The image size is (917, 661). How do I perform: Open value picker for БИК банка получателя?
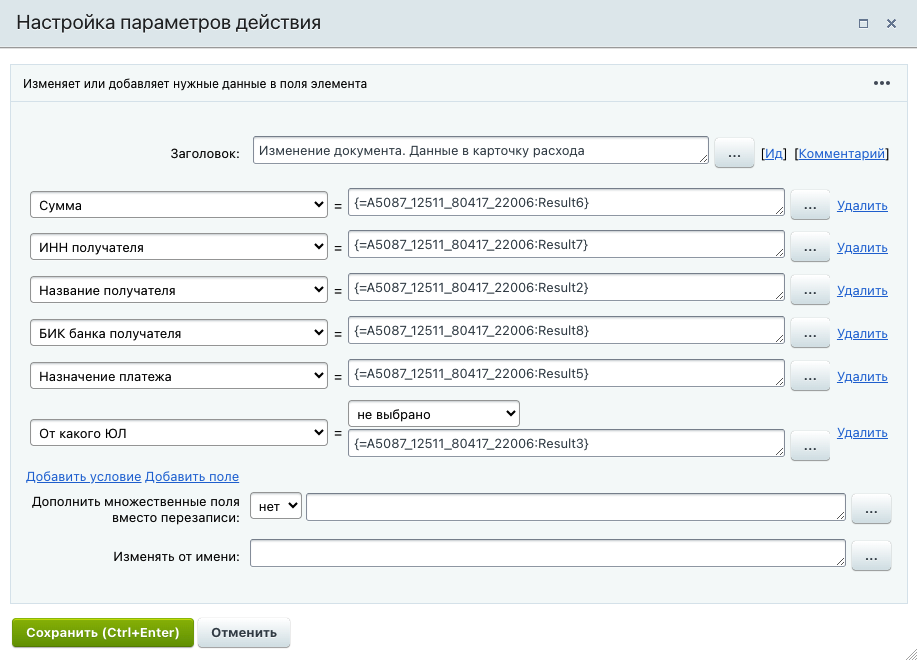[810, 334]
